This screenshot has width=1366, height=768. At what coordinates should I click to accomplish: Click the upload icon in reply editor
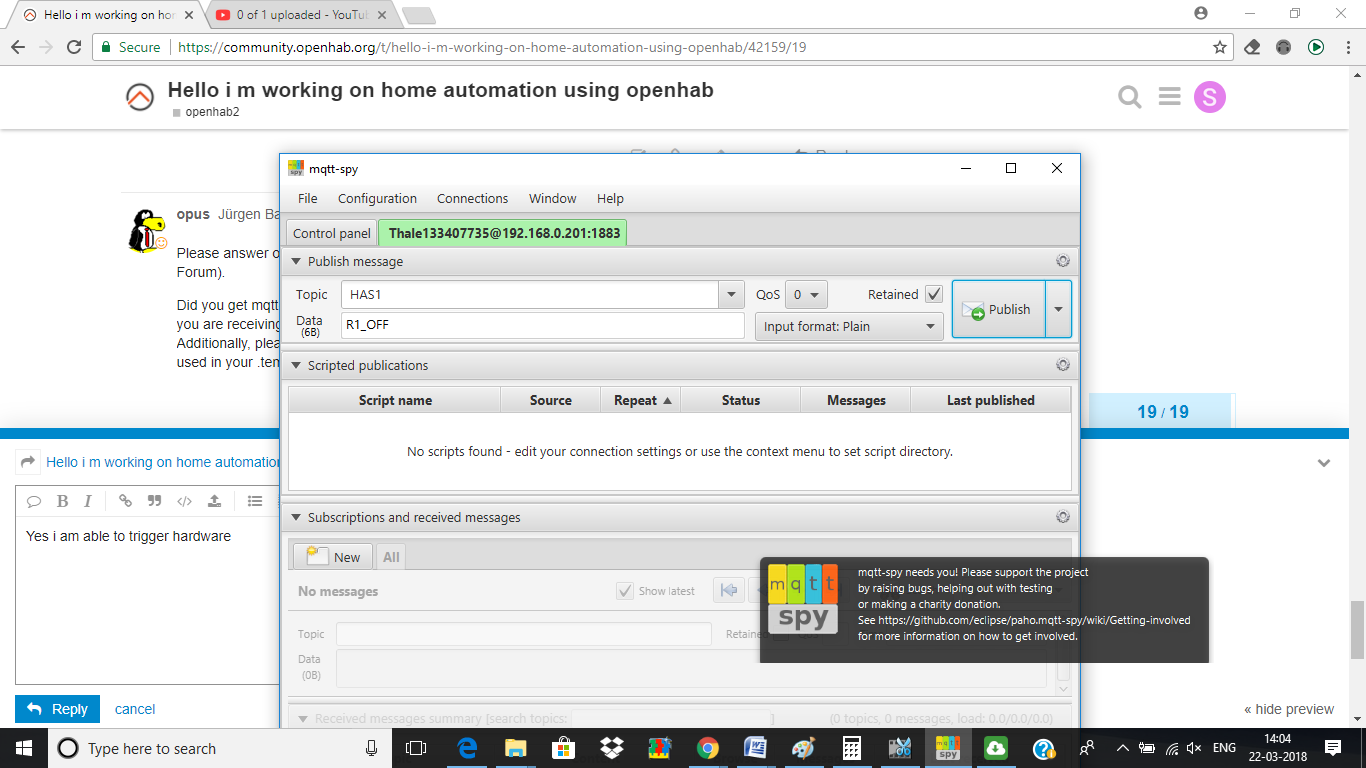point(214,501)
